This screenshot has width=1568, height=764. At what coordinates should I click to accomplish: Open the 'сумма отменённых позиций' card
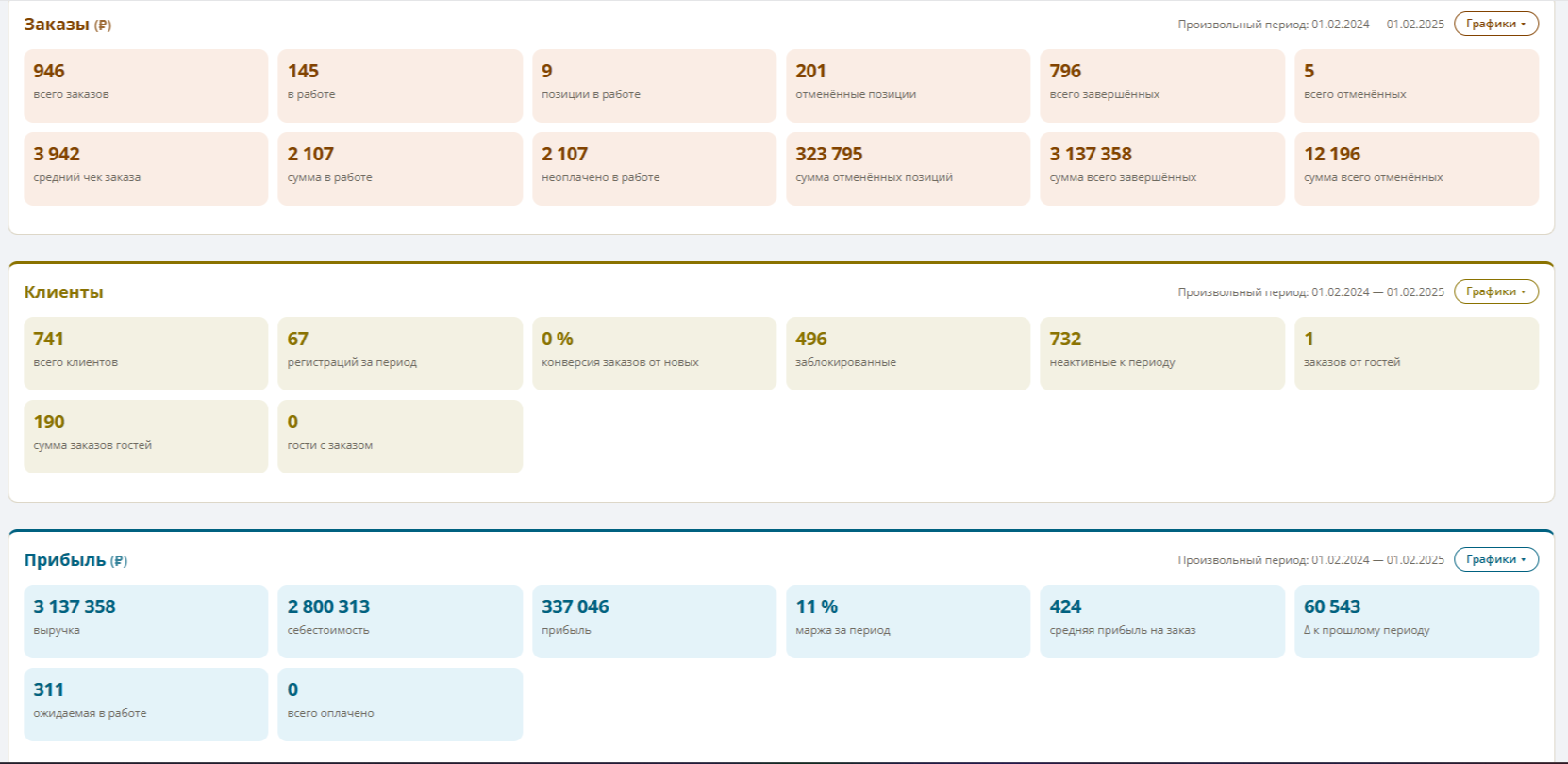(x=909, y=169)
